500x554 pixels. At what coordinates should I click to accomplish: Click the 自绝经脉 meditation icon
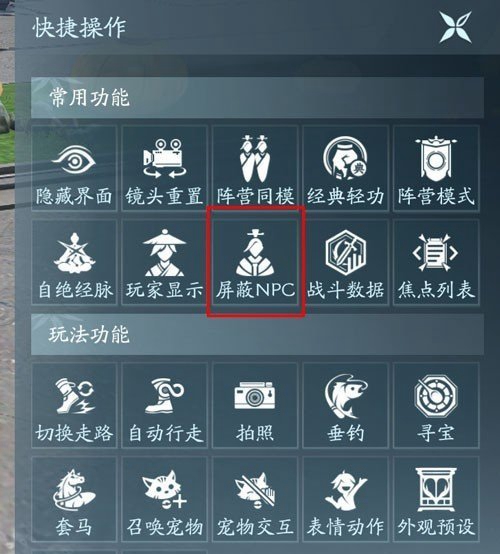[x=74, y=262]
